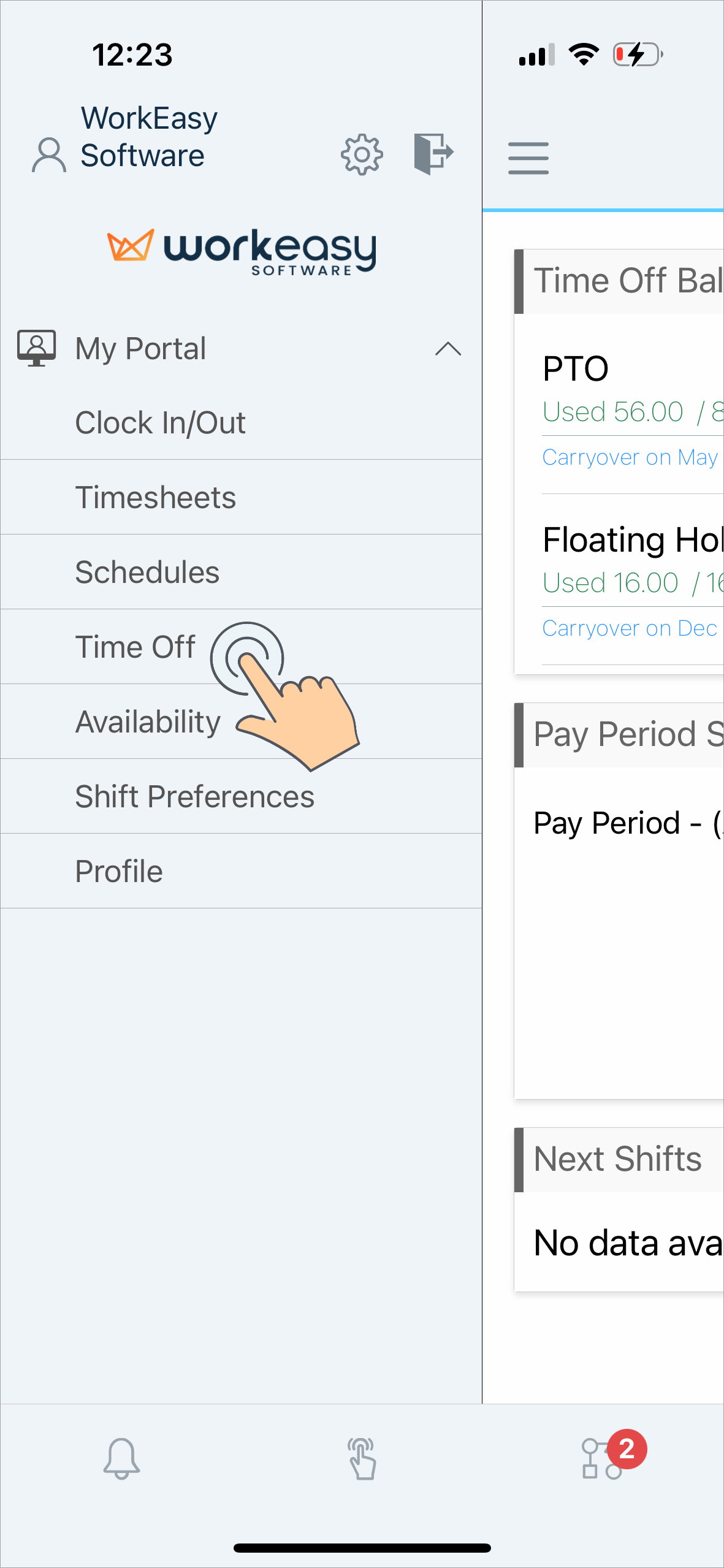Tap the workeasy software logo
The image size is (724, 1568).
[x=242, y=252]
